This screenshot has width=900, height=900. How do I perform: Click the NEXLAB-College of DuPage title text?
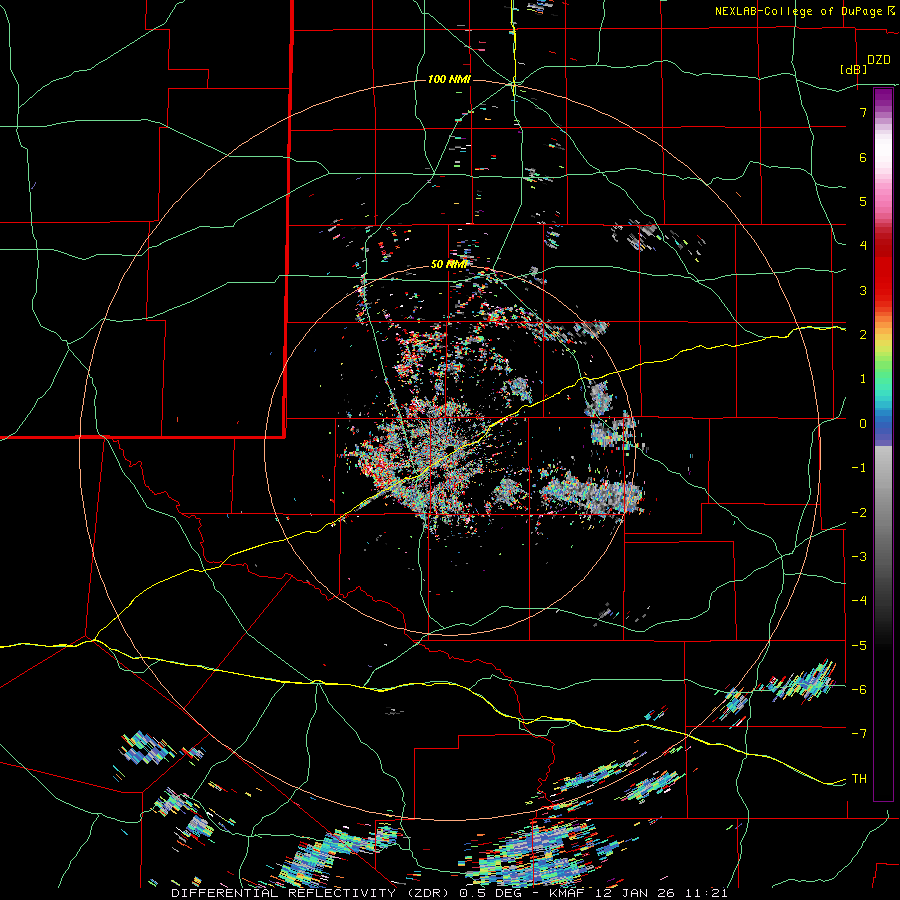799,11
